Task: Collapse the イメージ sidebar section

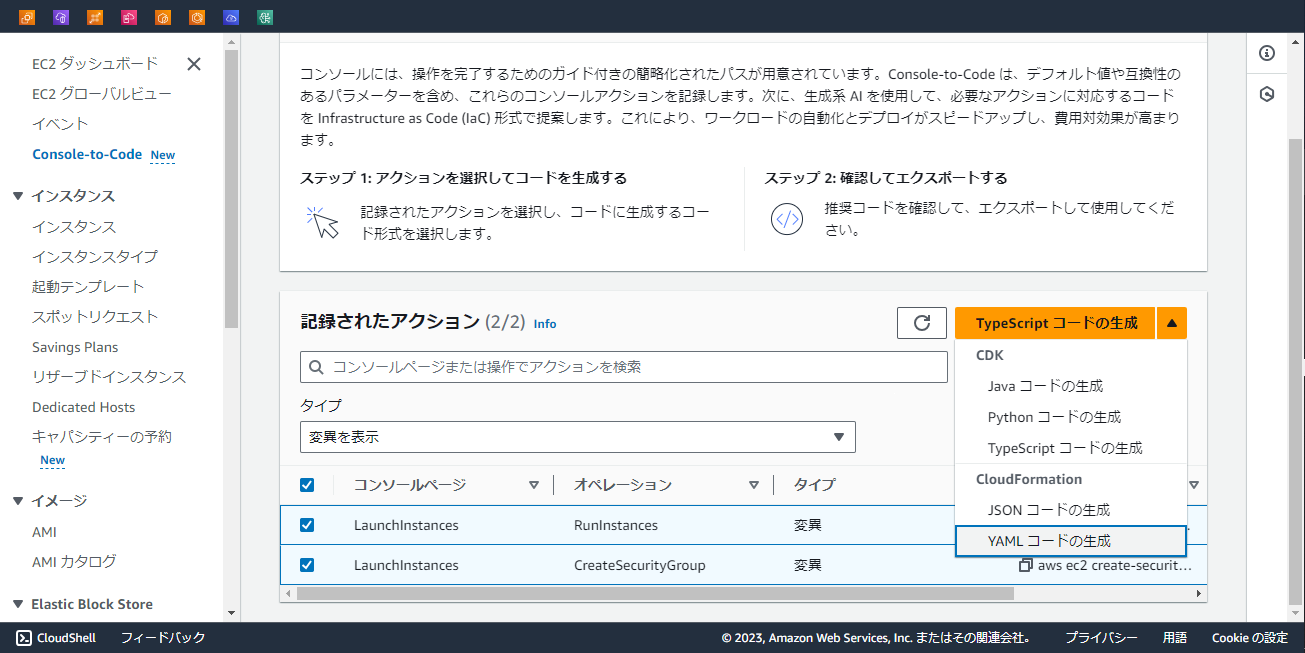Action: pyautogui.click(x=18, y=501)
